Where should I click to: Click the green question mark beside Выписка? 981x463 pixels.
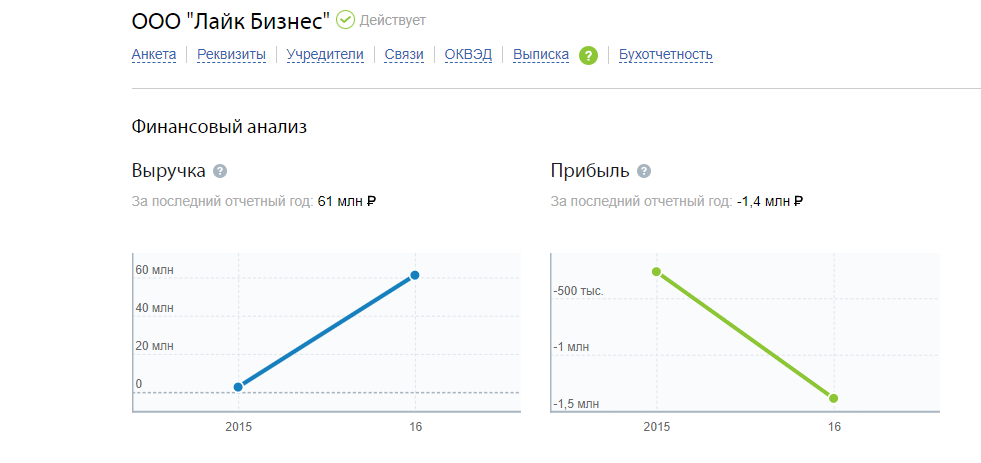(588, 55)
